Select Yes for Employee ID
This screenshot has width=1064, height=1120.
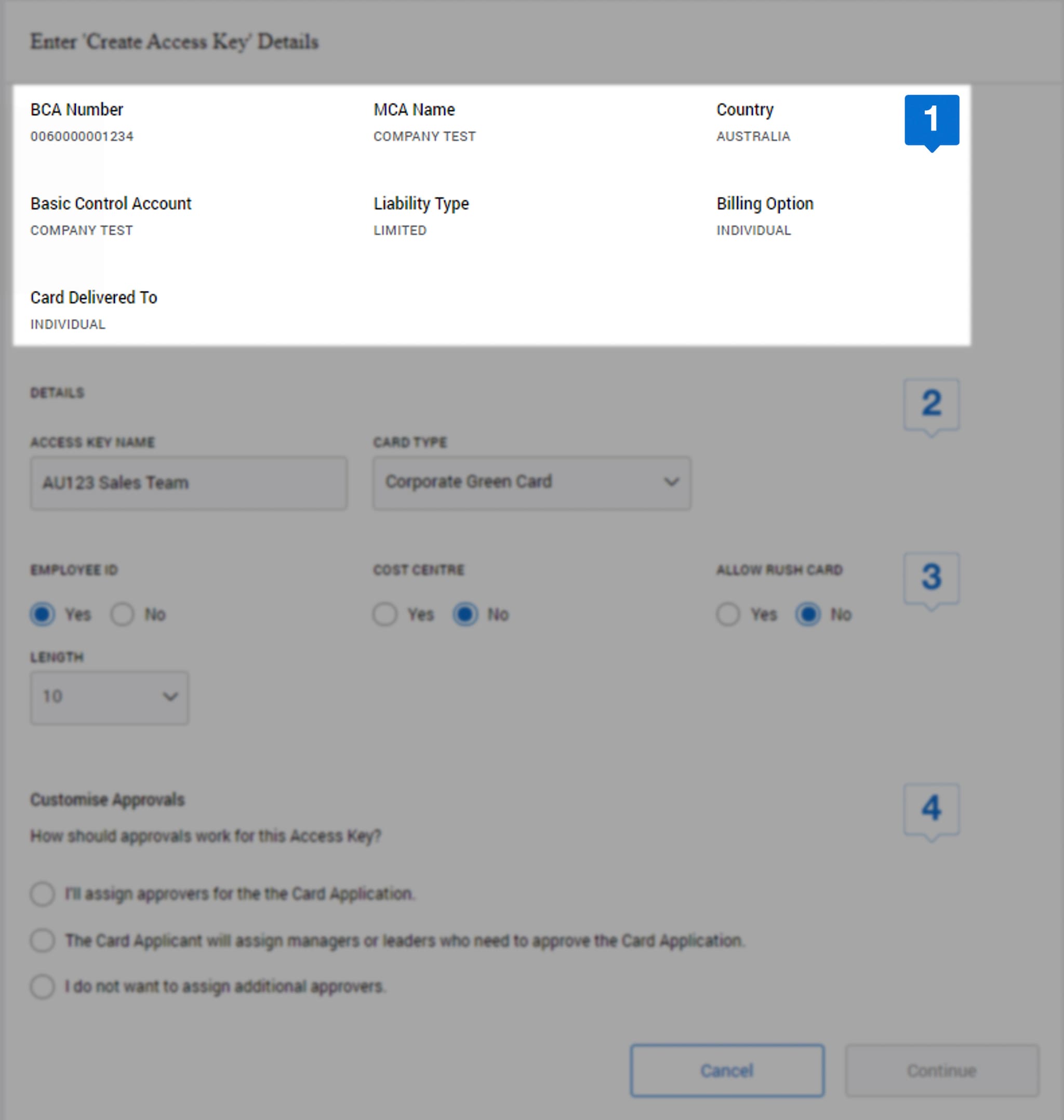point(42,614)
